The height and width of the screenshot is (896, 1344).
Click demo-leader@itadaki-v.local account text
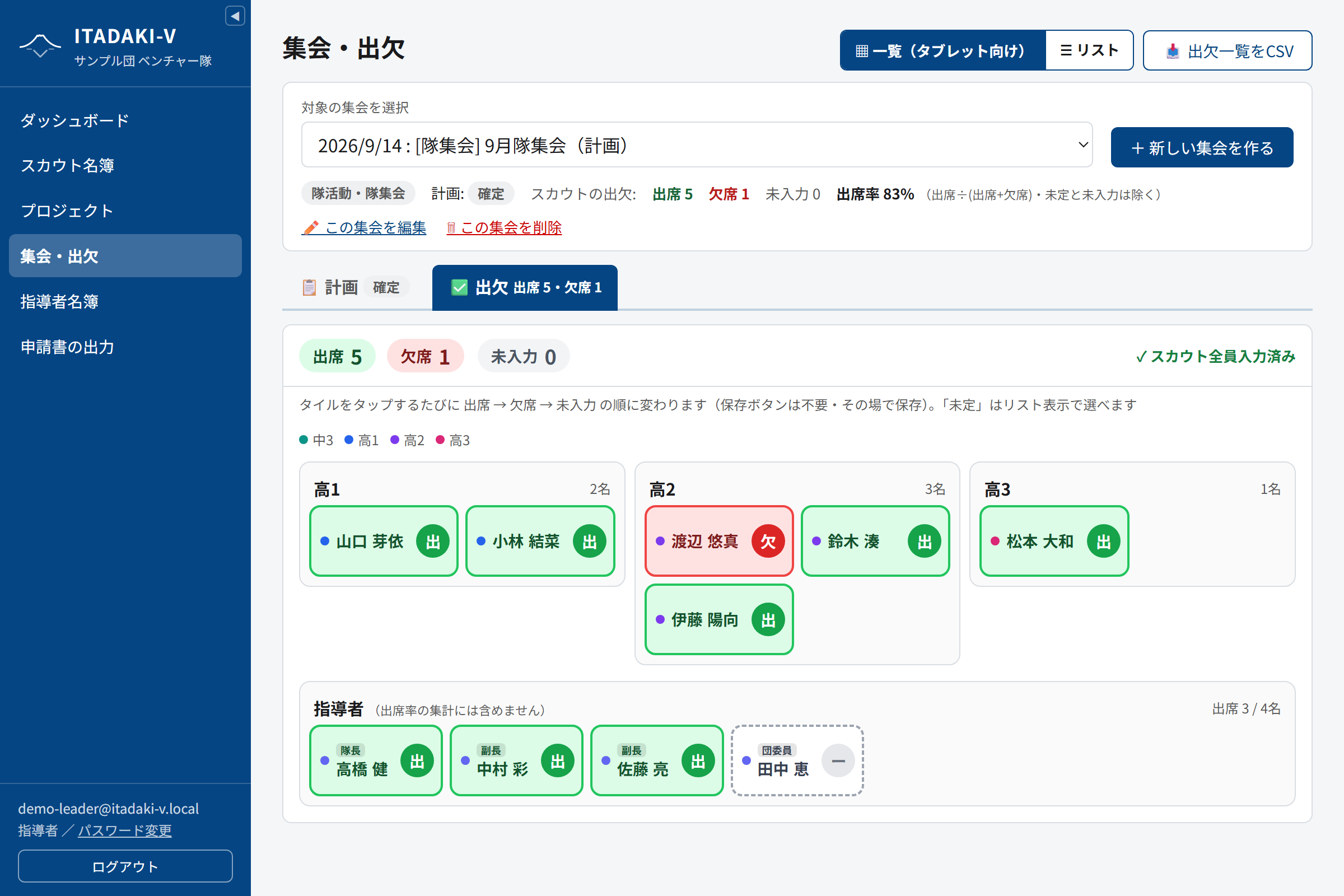pyautogui.click(x=109, y=809)
